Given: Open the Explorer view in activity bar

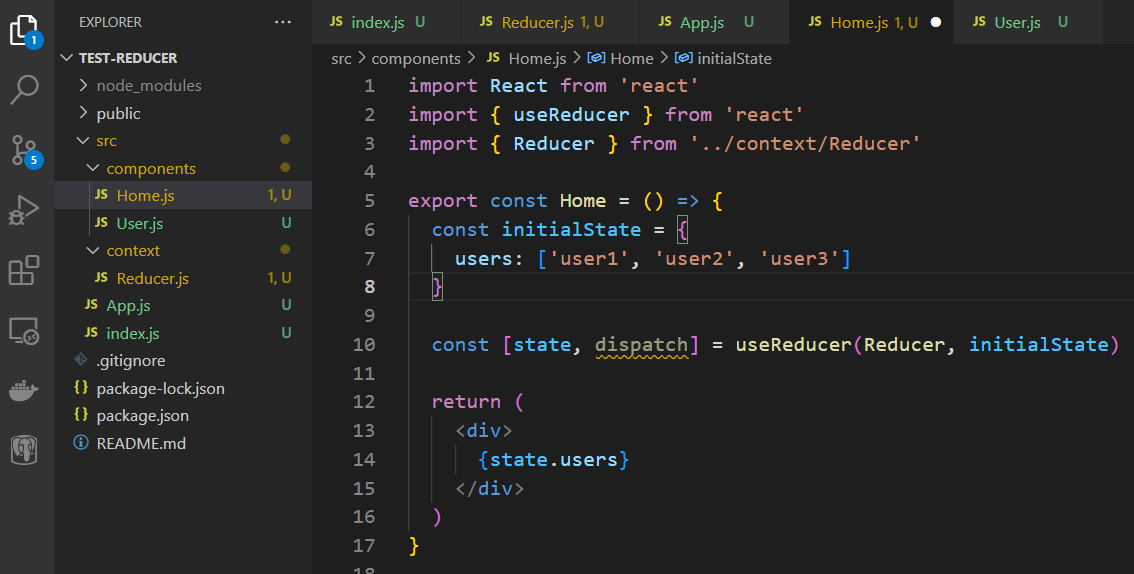Looking at the screenshot, I should tap(24, 32).
